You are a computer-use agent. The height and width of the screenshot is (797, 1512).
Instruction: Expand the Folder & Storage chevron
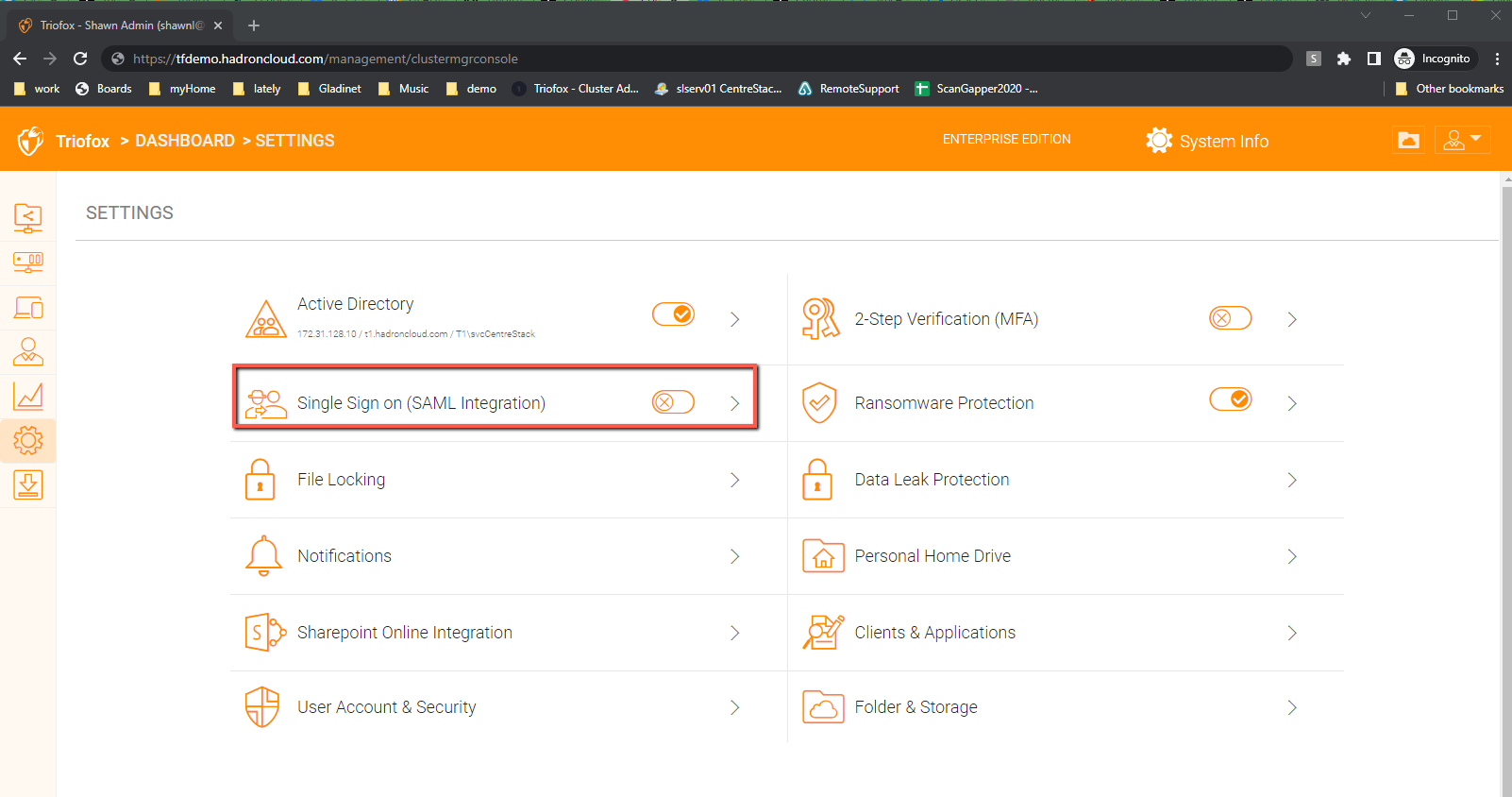coord(1292,707)
